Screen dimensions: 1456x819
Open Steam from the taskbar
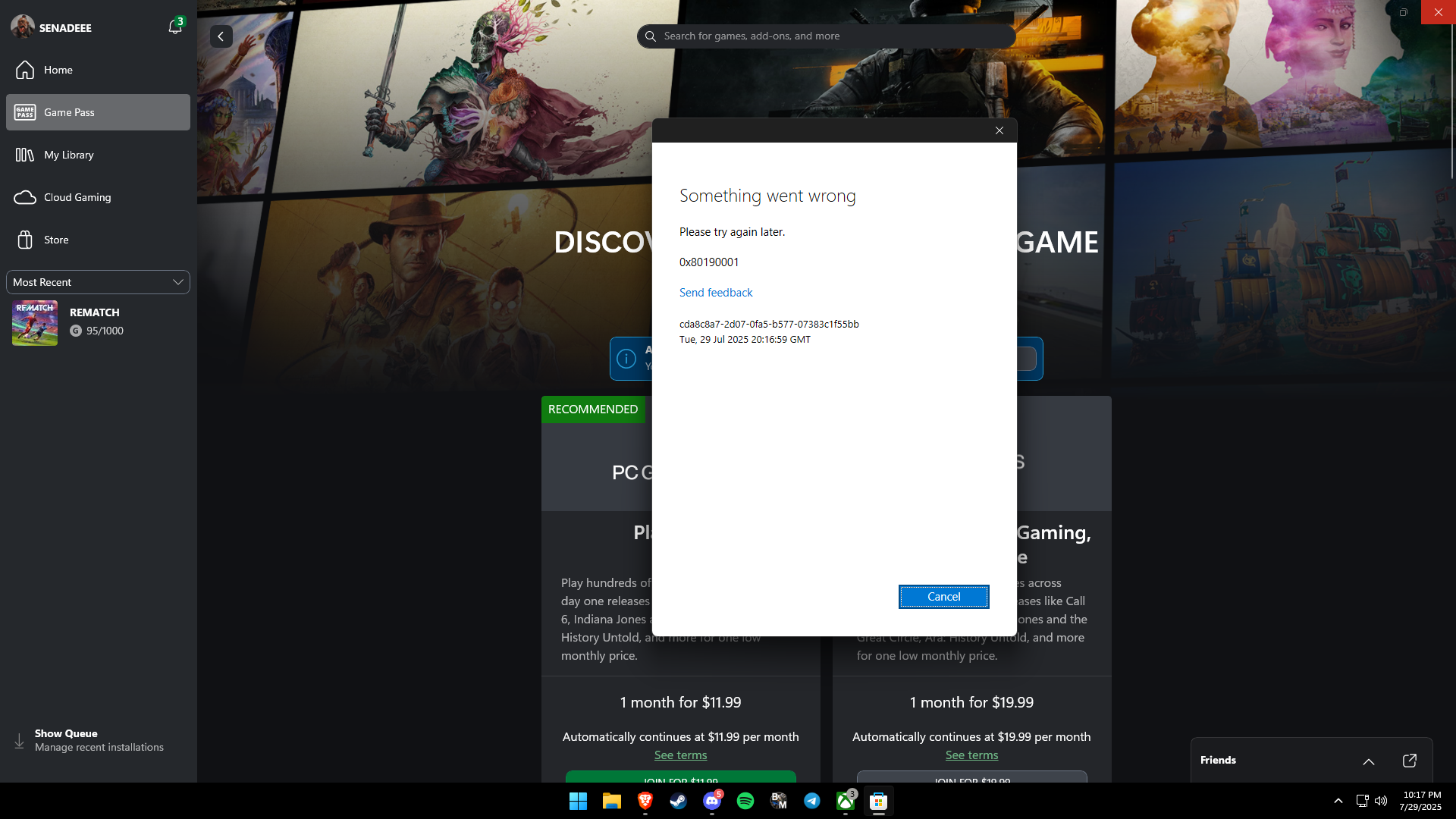pos(679,801)
